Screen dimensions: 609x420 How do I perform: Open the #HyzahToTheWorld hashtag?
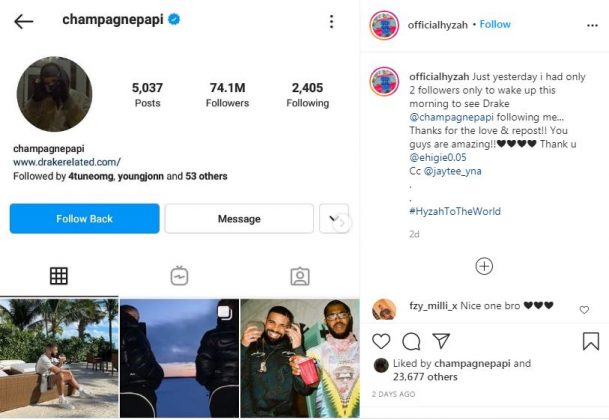455,212
